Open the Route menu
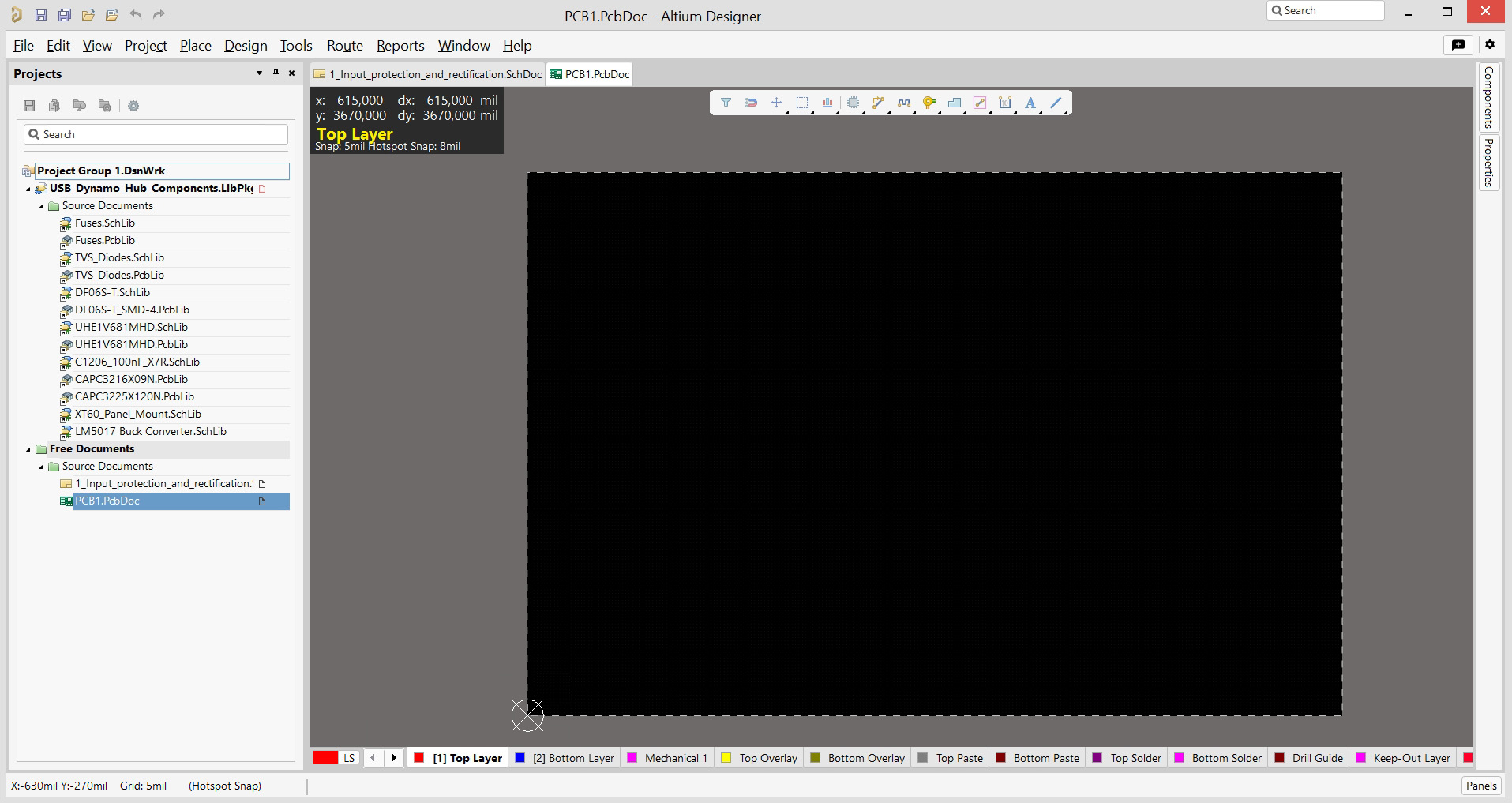 [345, 46]
